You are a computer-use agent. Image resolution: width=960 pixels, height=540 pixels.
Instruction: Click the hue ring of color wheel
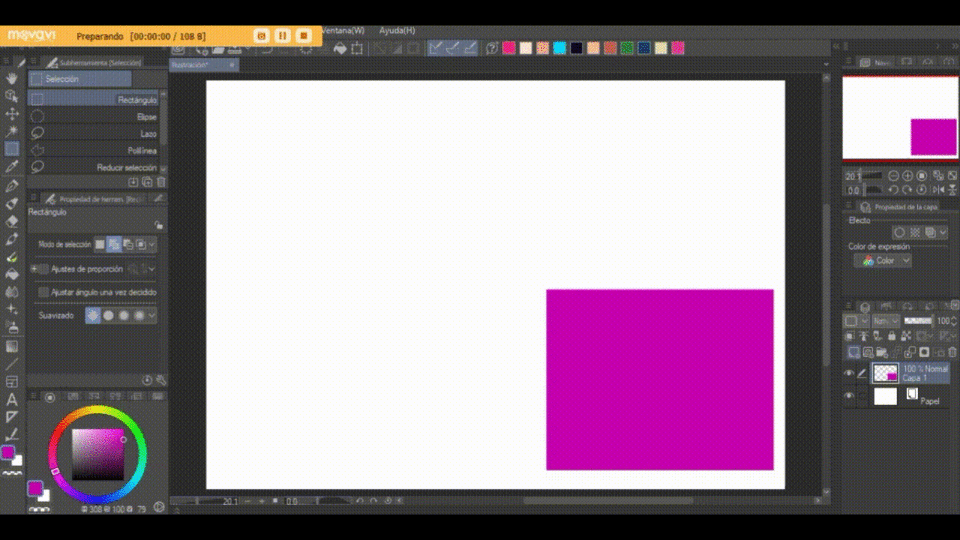97,411
